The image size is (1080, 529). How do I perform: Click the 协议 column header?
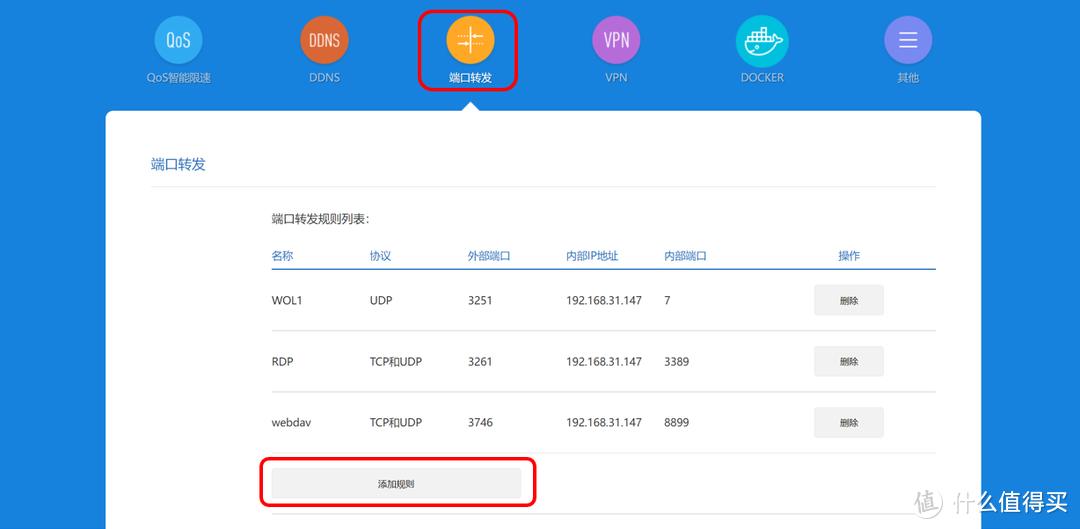380,256
